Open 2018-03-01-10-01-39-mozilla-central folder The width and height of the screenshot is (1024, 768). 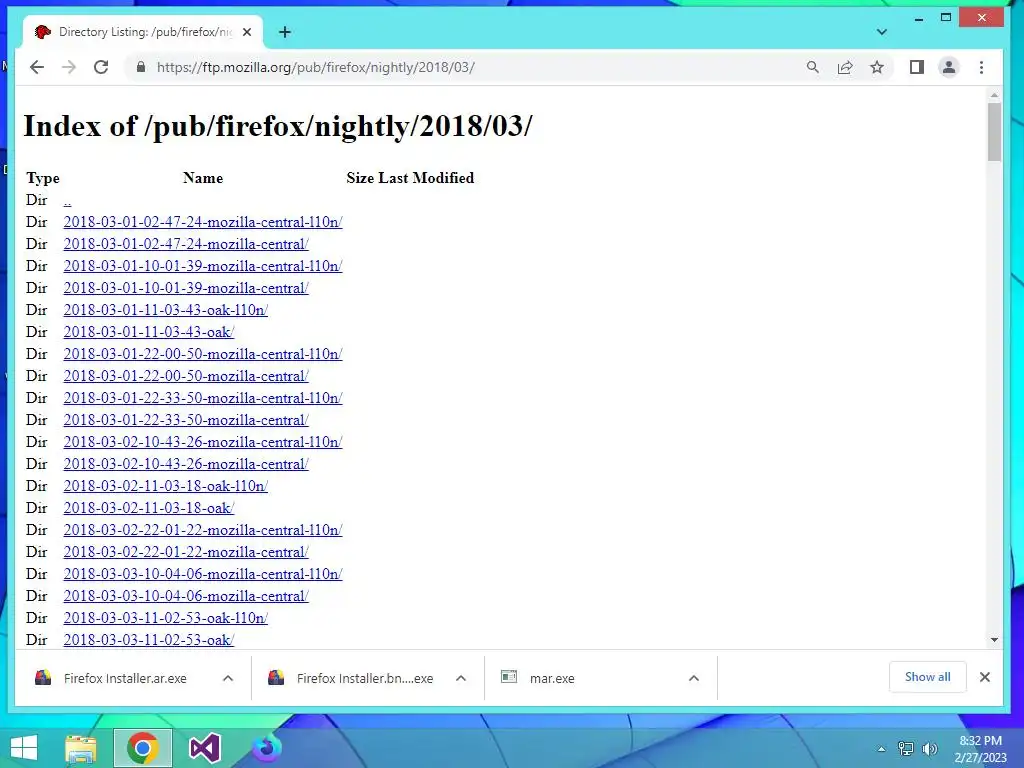coord(186,288)
